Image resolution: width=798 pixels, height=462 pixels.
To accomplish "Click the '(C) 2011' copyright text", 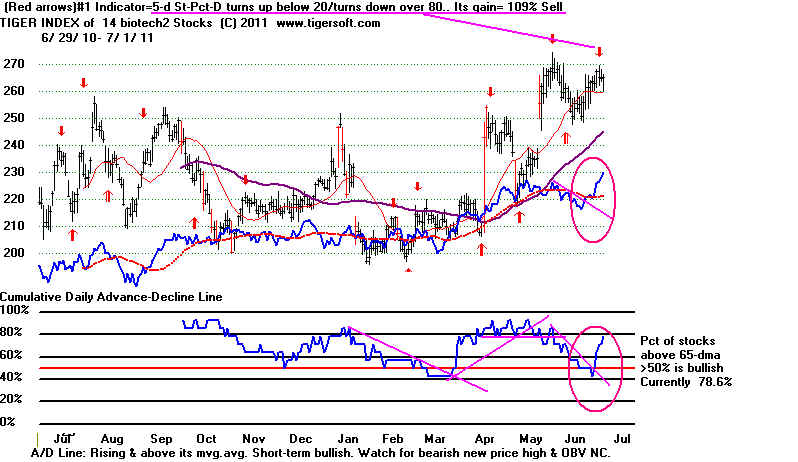I will 244,23.
